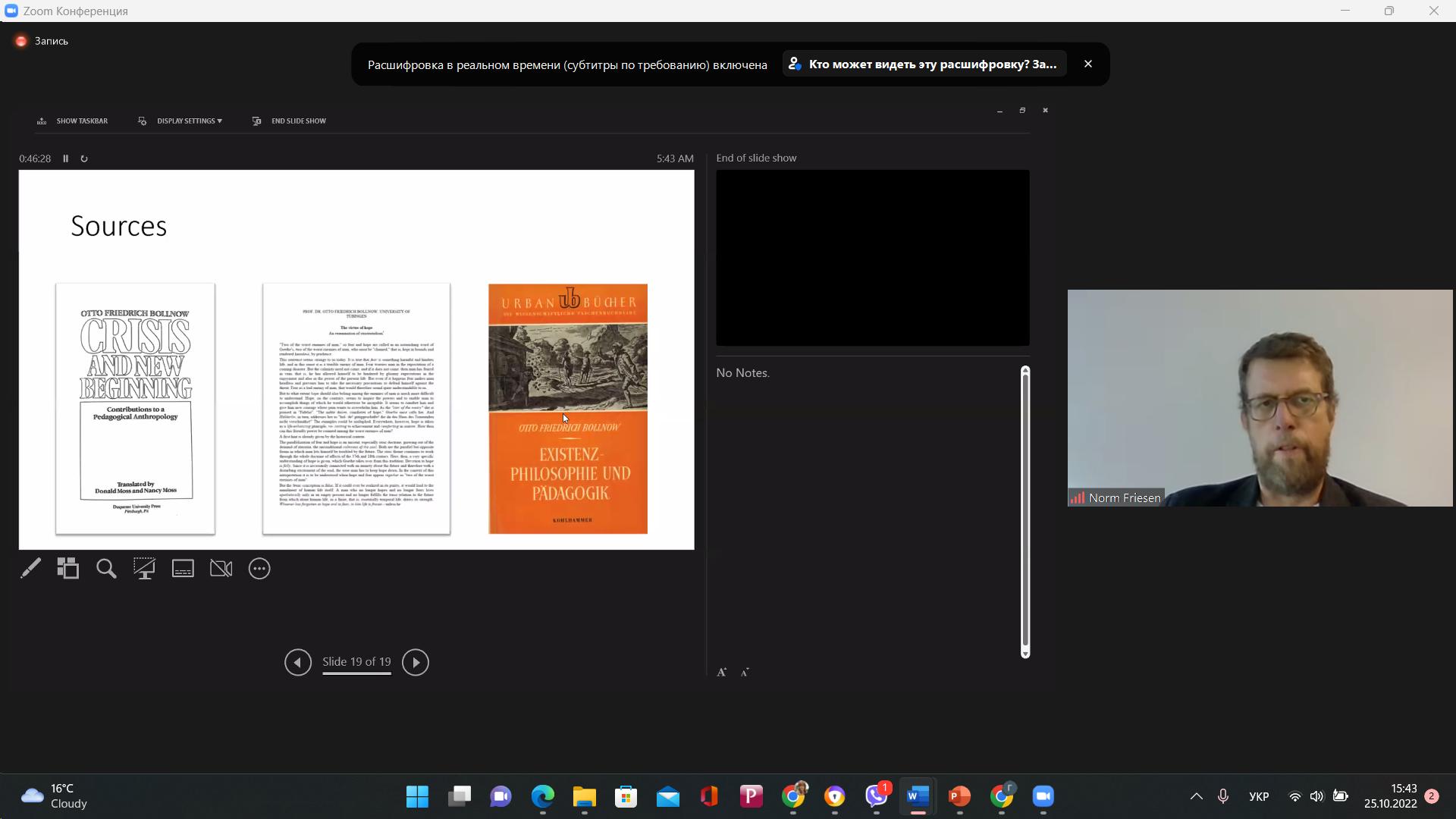Viewport: 1456px width, 819px height.
Task: Open the weather widget showing 16°C
Action: coord(55,796)
